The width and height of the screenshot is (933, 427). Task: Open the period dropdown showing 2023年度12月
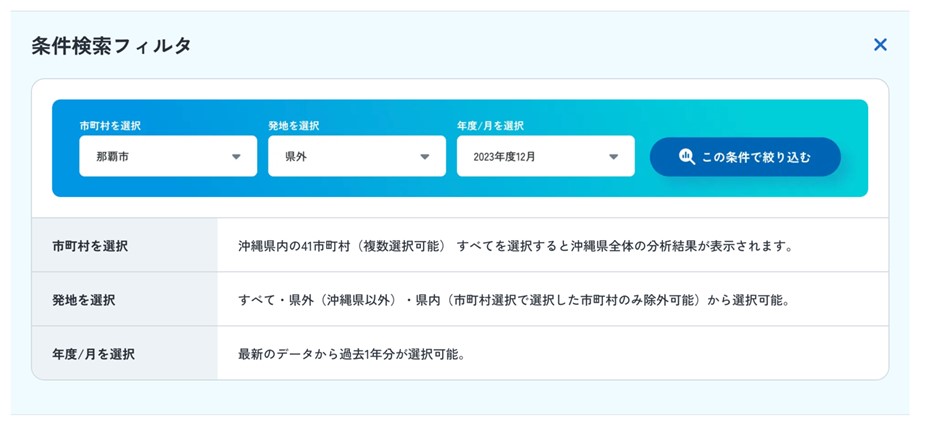coord(545,157)
